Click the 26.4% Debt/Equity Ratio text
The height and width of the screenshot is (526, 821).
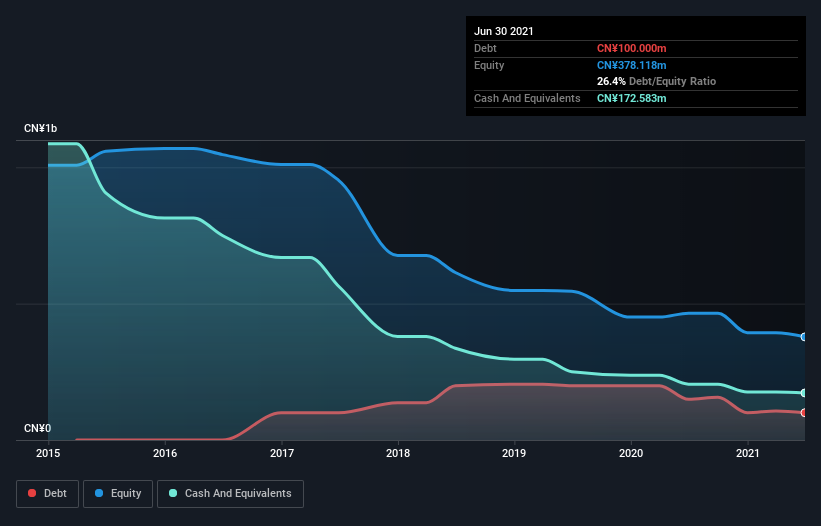point(657,82)
